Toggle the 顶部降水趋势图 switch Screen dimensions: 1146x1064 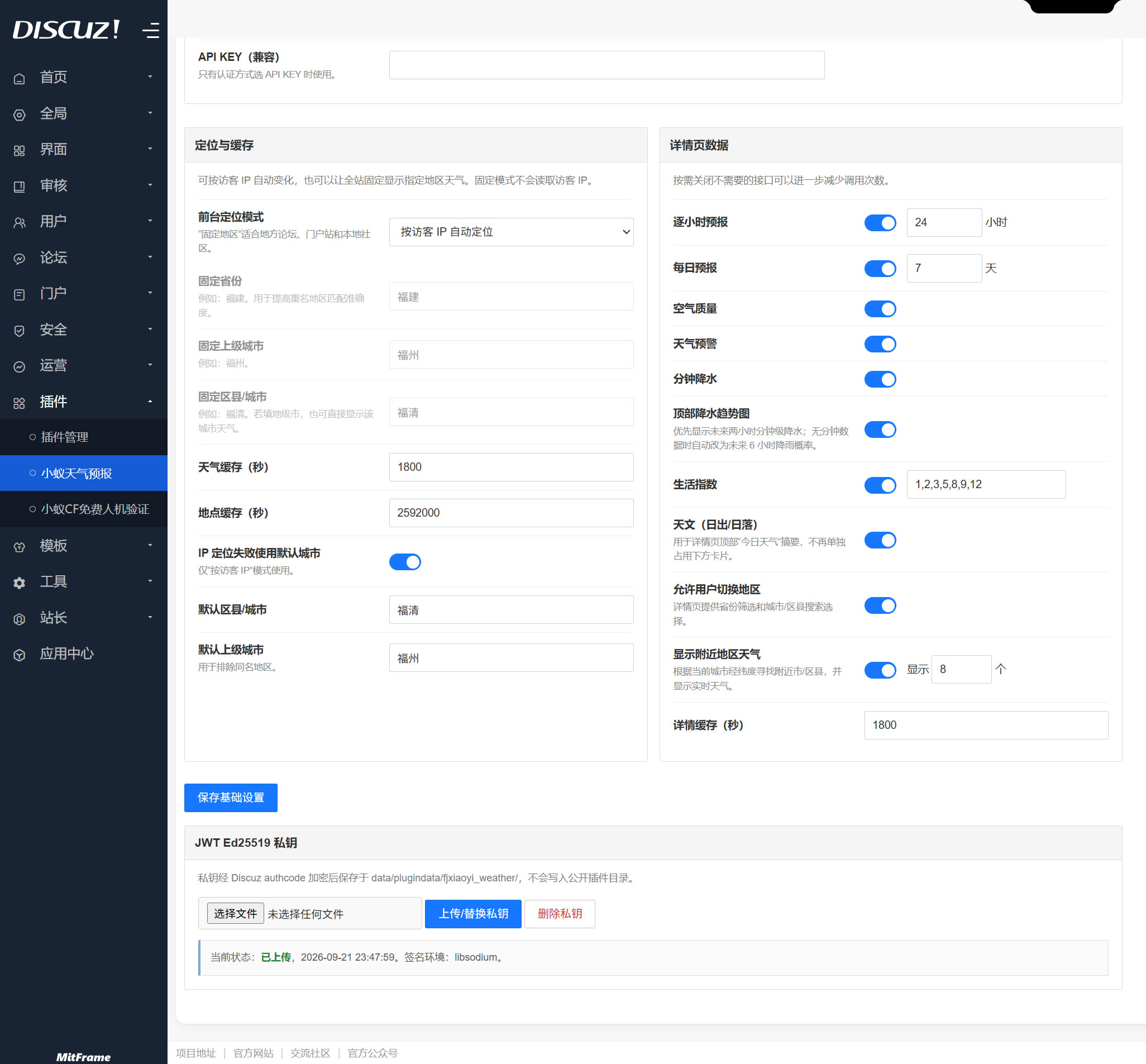[x=880, y=429]
